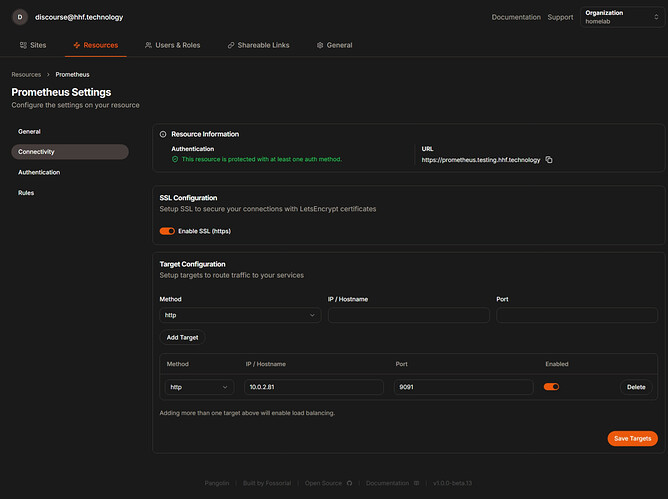Switch to the Sites tab
Viewport: 668px width, 499px height.
point(33,45)
